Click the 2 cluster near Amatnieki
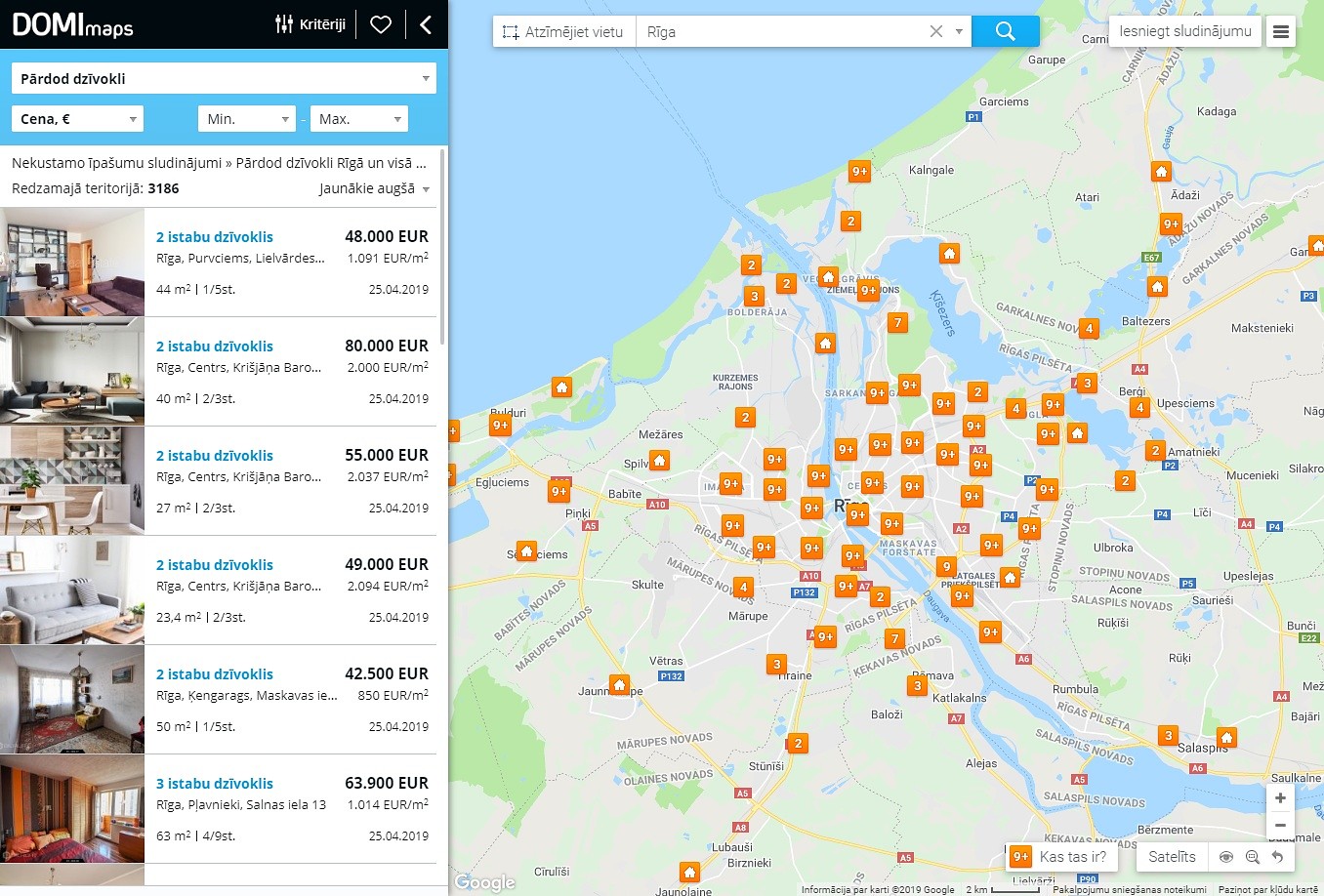 click(1155, 450)
